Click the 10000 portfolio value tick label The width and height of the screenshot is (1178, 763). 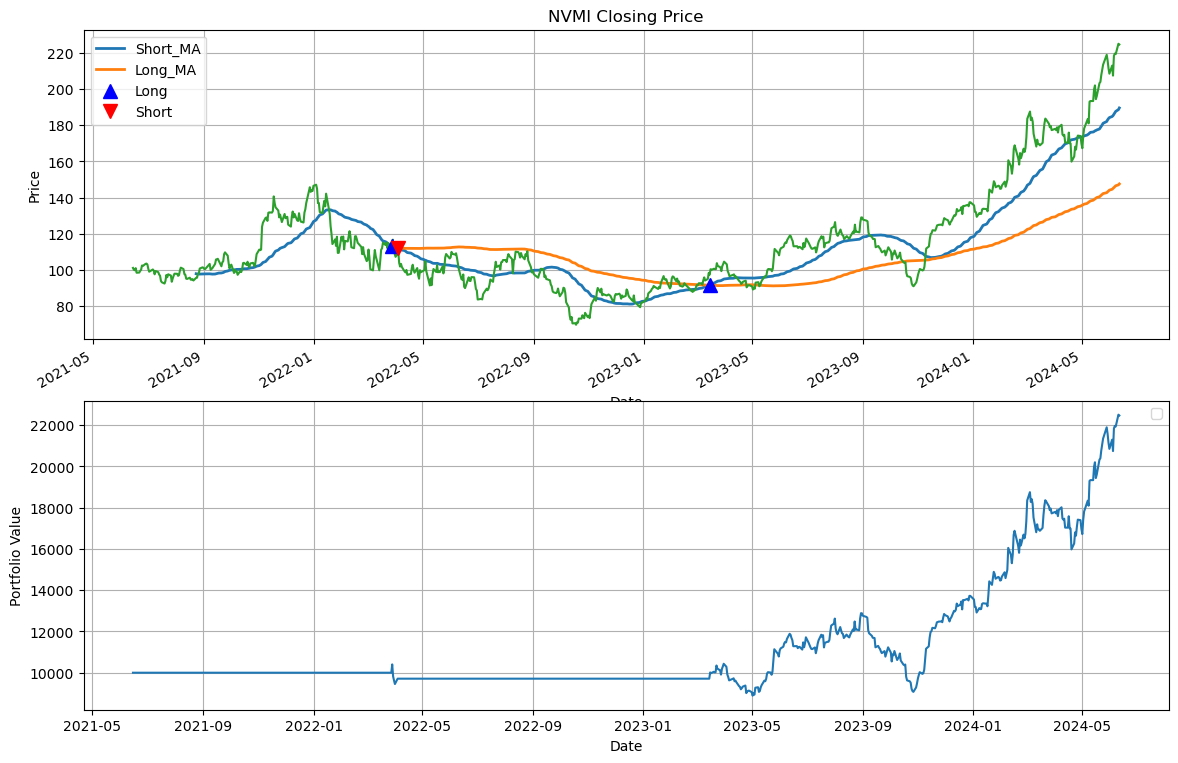pos(50,674)
